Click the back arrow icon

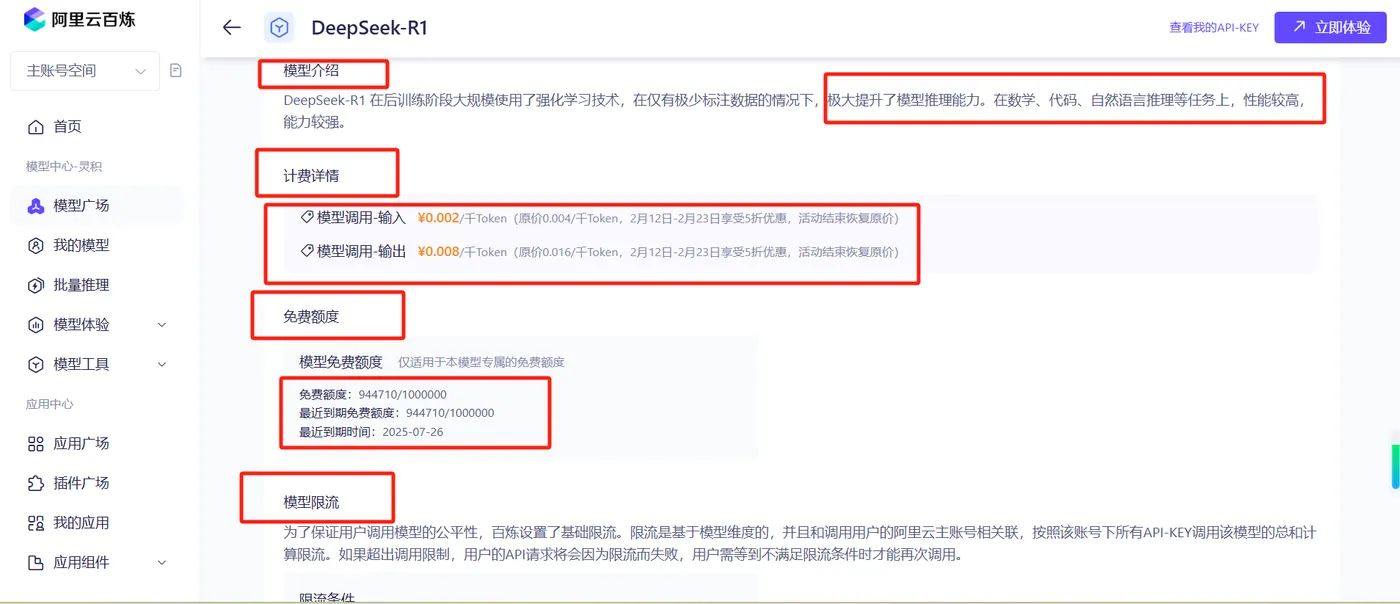(x=232, y=28)
